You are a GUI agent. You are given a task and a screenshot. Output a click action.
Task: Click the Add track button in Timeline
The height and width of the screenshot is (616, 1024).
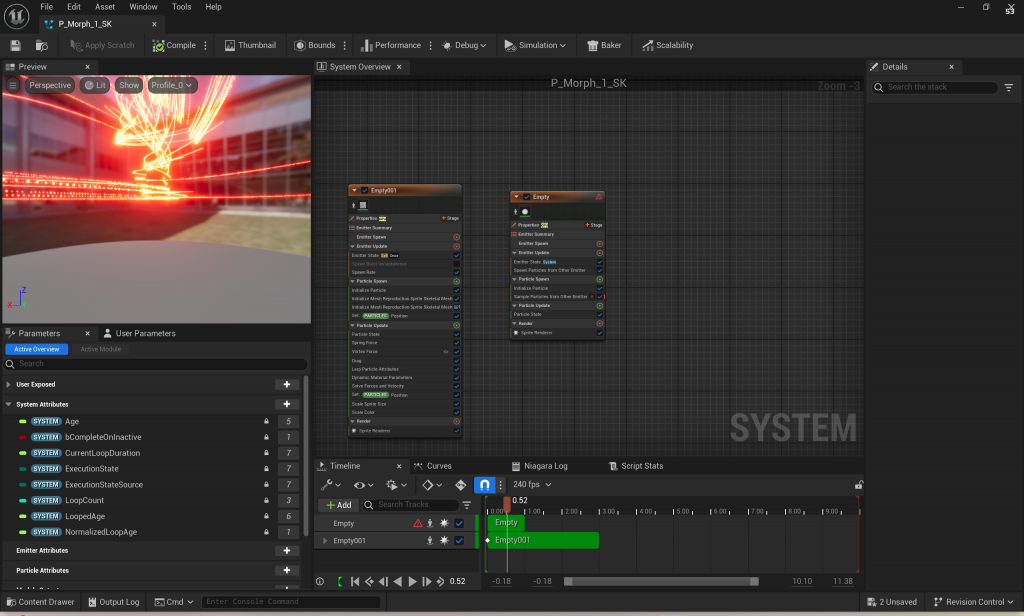point(338,505)
